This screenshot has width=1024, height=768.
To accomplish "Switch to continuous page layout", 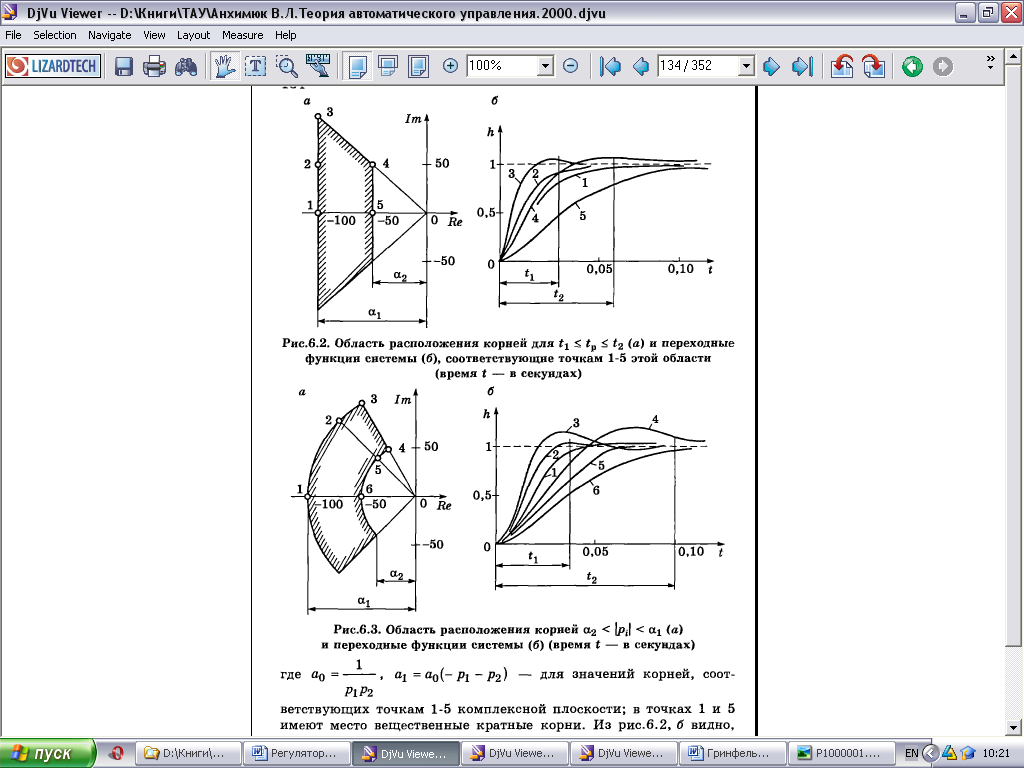I will (388, 66).
